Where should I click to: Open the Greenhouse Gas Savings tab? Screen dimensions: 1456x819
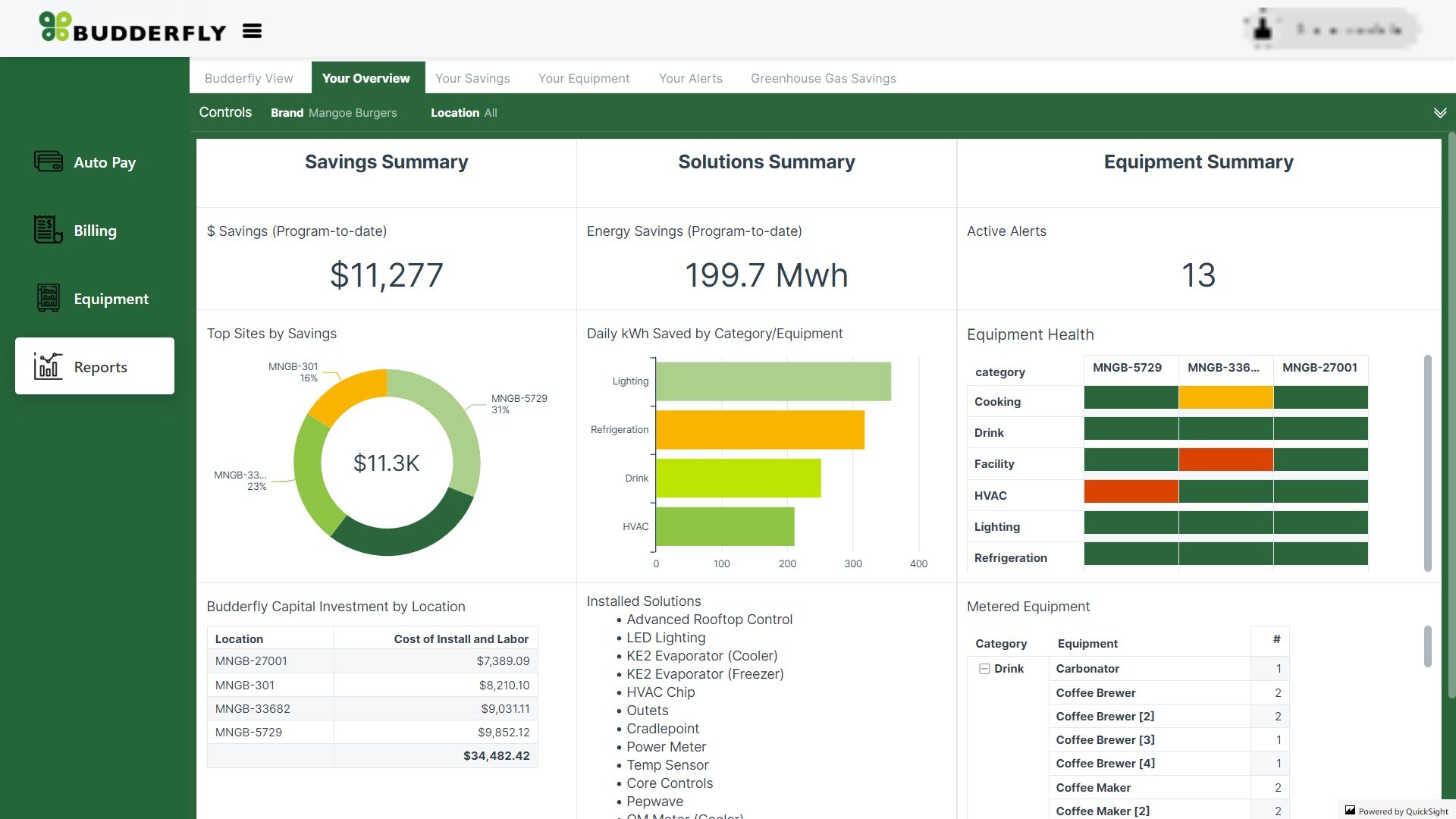[823, 78]
